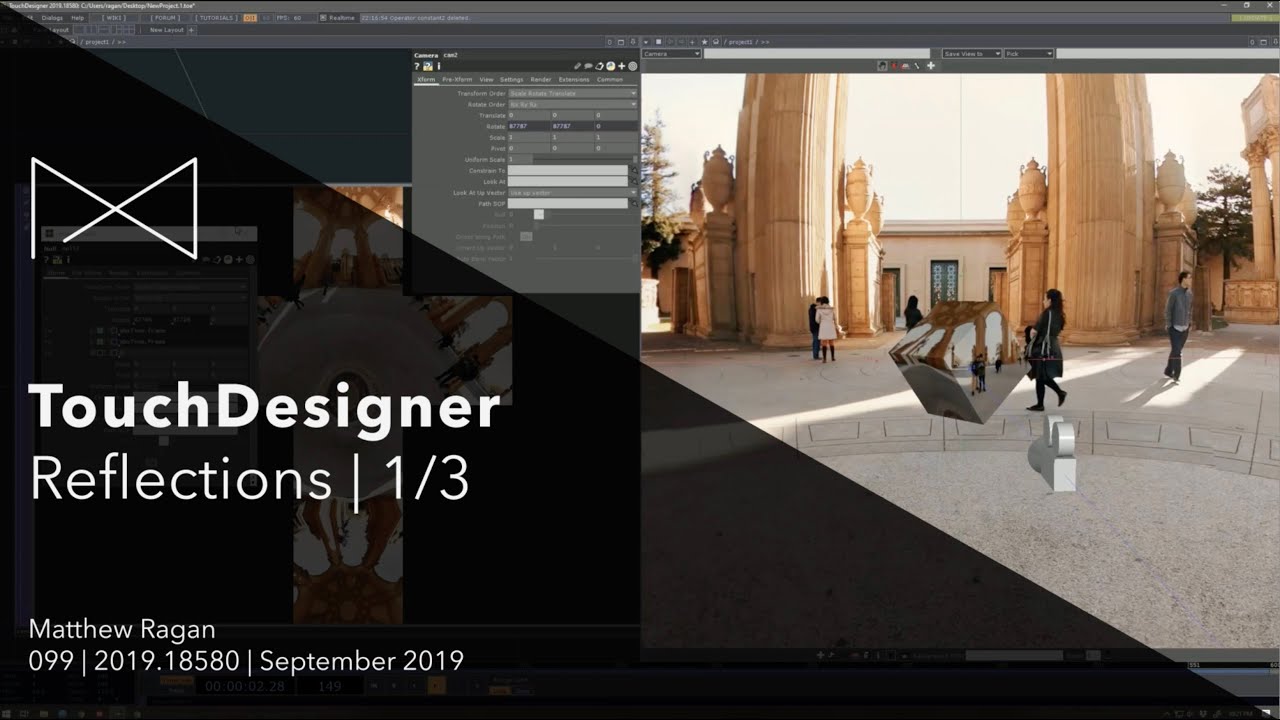Click the first Rotate value field
The width and height of the screenshot is (1280, 720).
tap(529, 126)
